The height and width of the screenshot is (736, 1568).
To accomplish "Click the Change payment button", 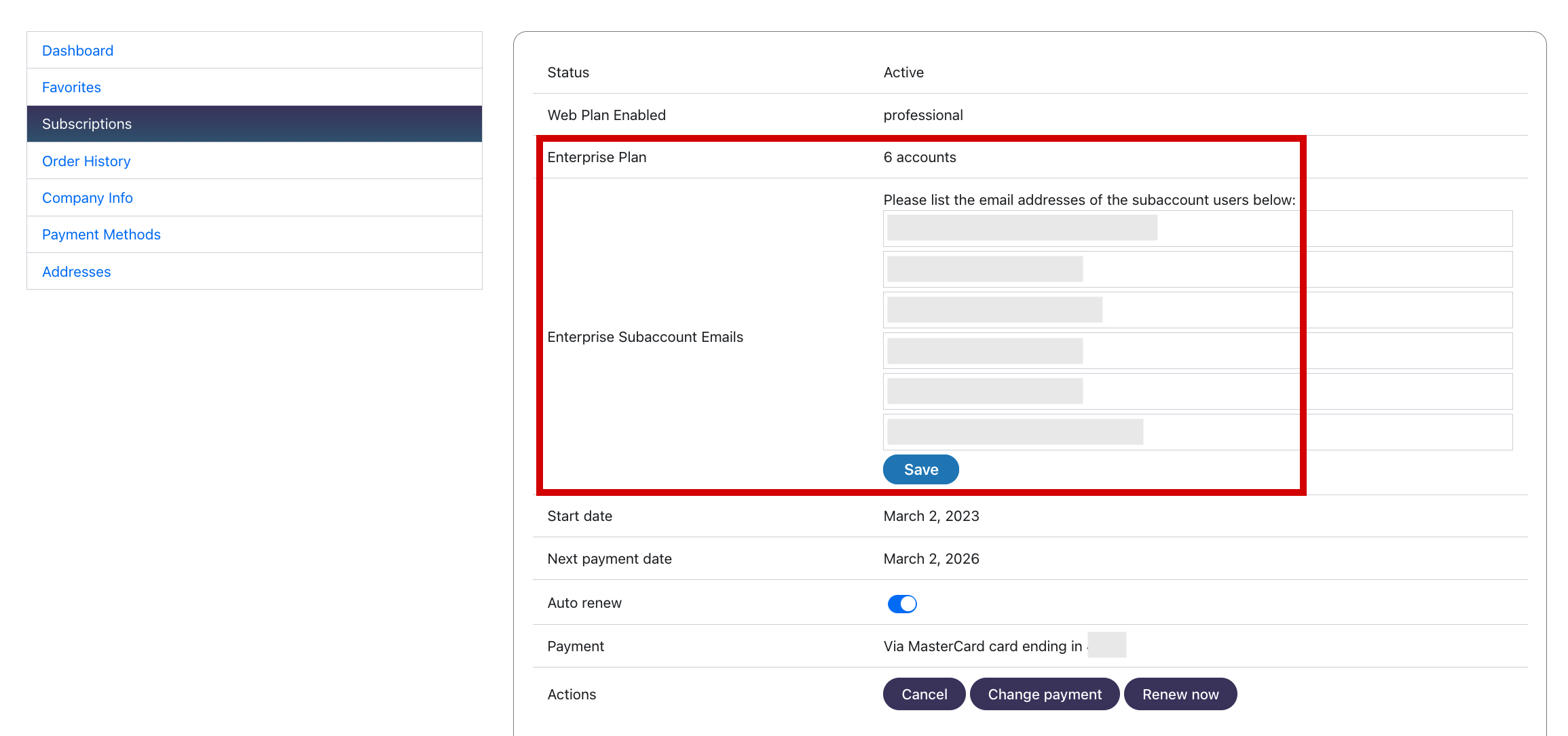I will [1044, 694].
